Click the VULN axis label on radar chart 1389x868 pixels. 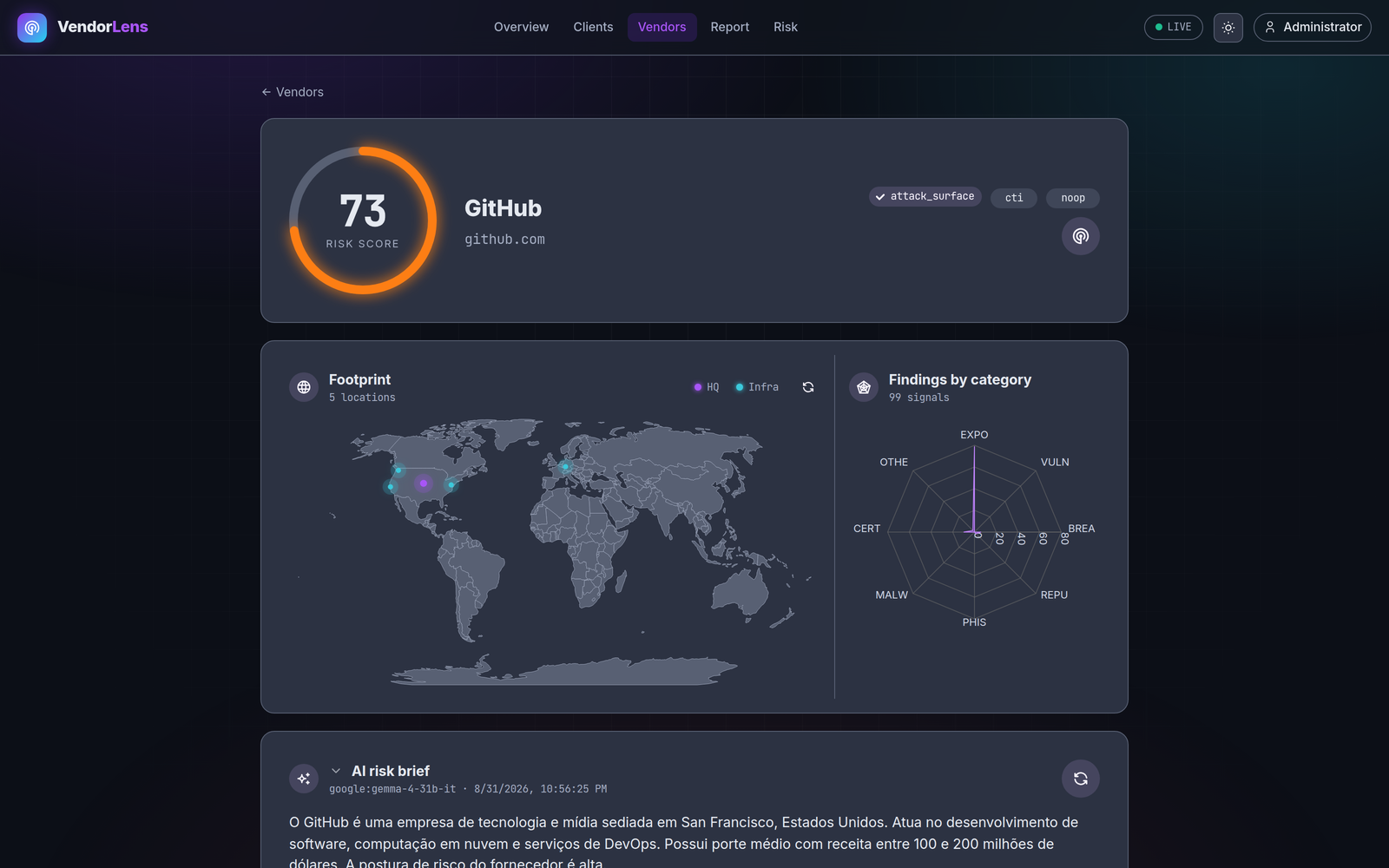tap(1055, 463)
